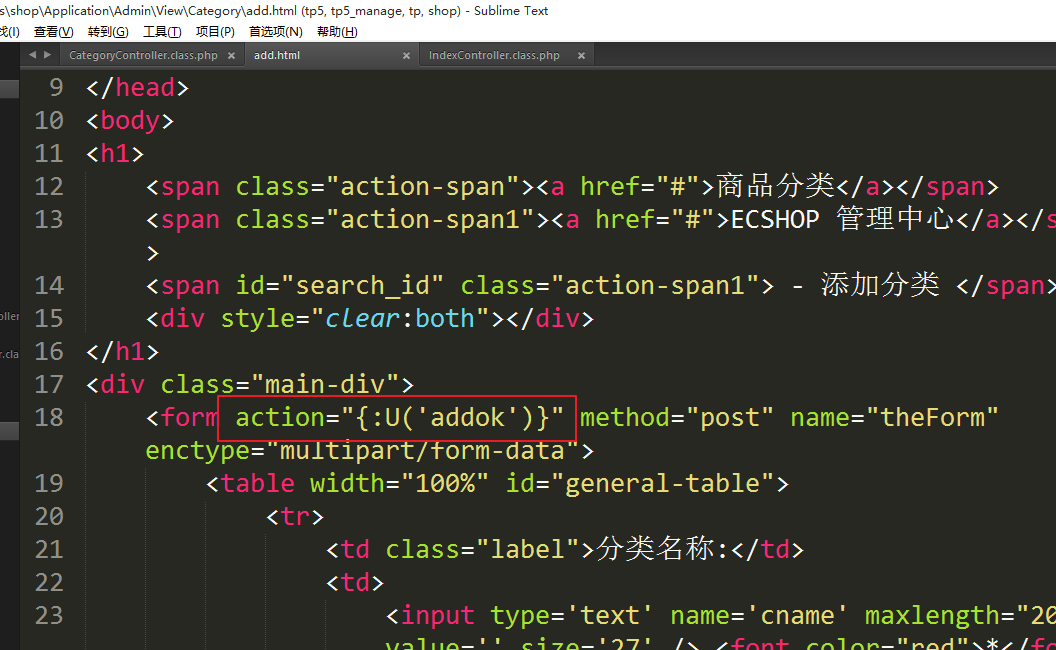Open the 帮助(H) menu
The width and height of the screenshot is (1056, 650).
[337, 32]
